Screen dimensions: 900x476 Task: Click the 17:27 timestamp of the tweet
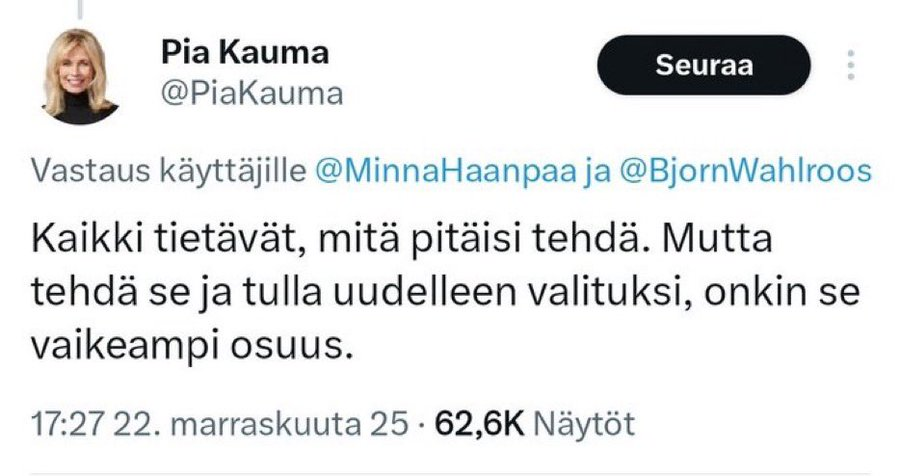63,423
